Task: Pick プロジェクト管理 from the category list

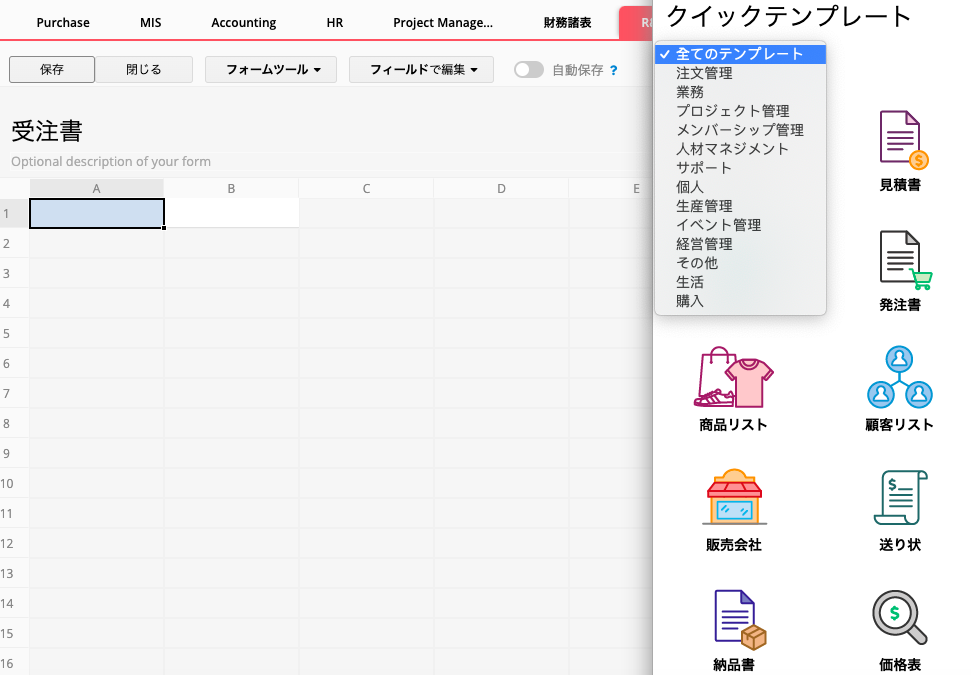Action: point(732,111)
